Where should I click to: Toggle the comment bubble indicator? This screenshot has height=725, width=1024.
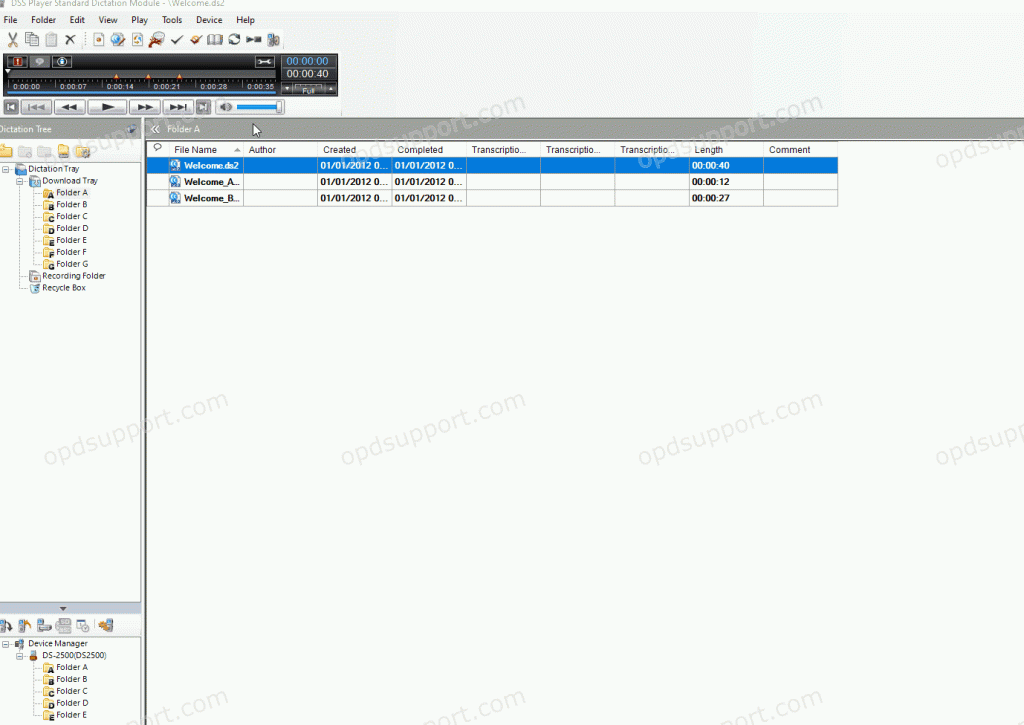40,61
